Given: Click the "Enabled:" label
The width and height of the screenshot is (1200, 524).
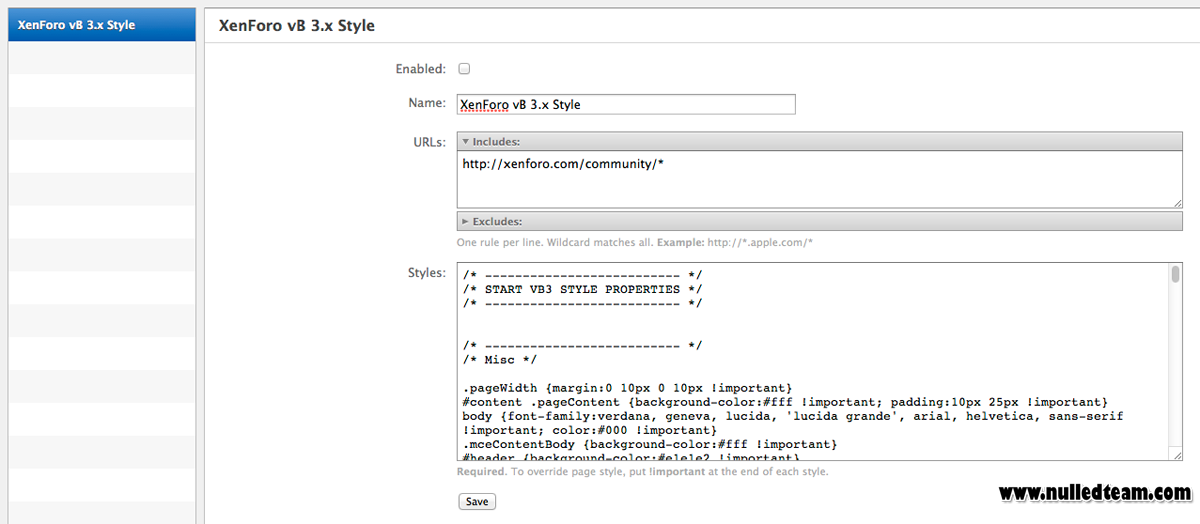Looking at the screenshot, I should [x=420, y=69].
